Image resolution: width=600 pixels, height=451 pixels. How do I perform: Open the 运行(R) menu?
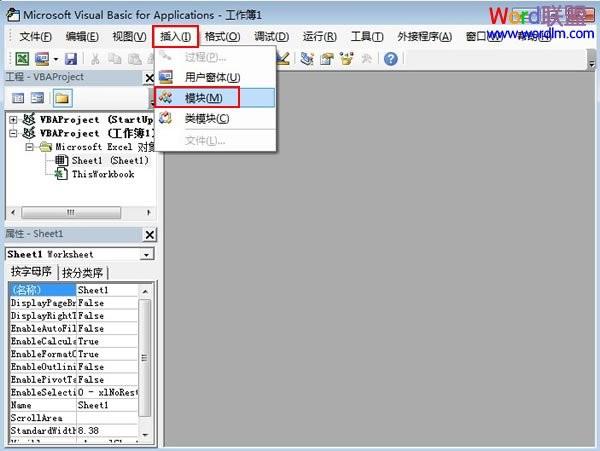320,37
